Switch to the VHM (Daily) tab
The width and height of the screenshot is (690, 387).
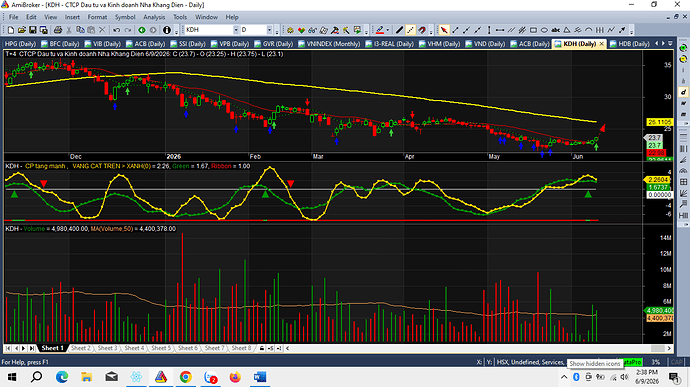440,44
